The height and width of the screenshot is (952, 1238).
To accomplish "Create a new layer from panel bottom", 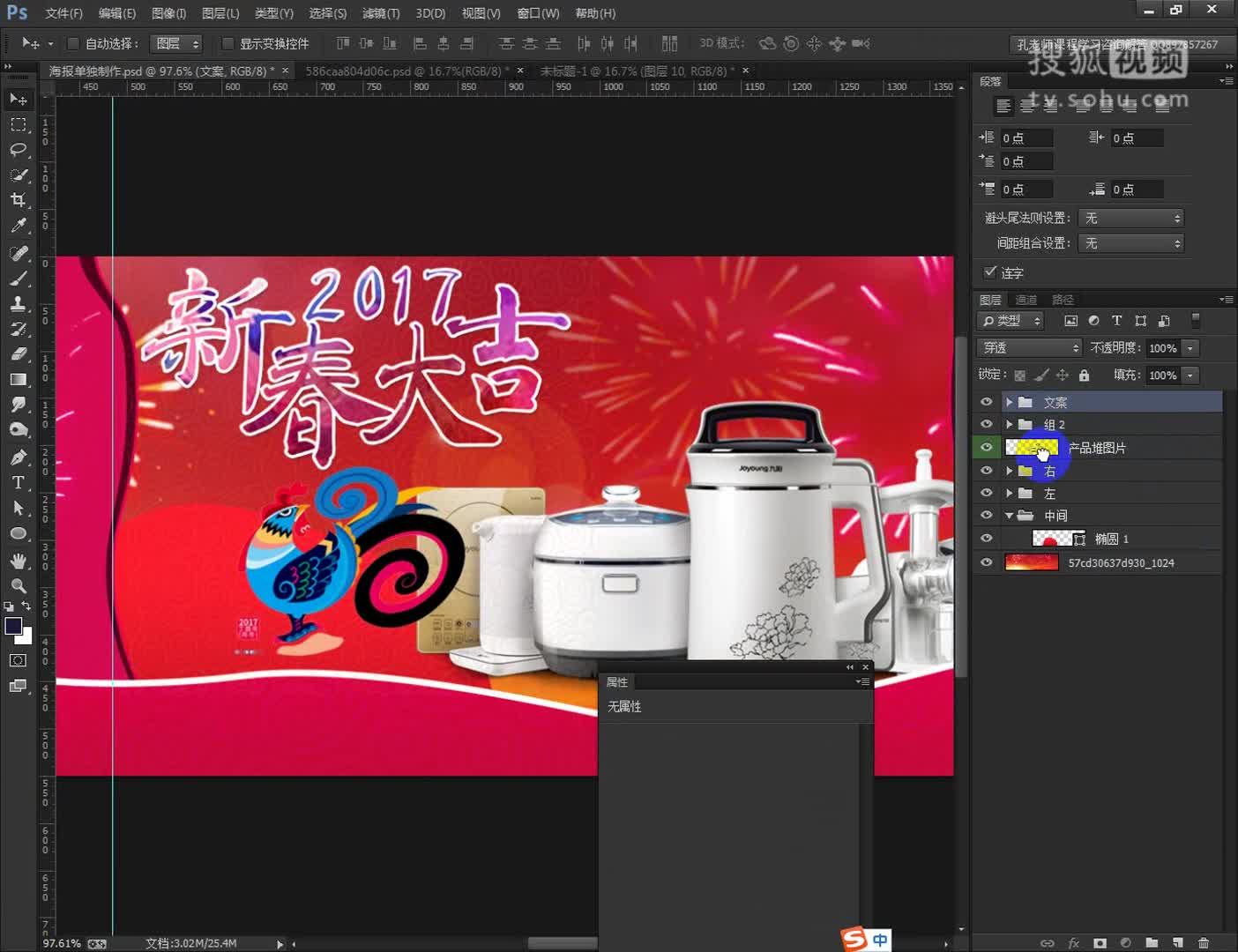I will [1177, 942].
